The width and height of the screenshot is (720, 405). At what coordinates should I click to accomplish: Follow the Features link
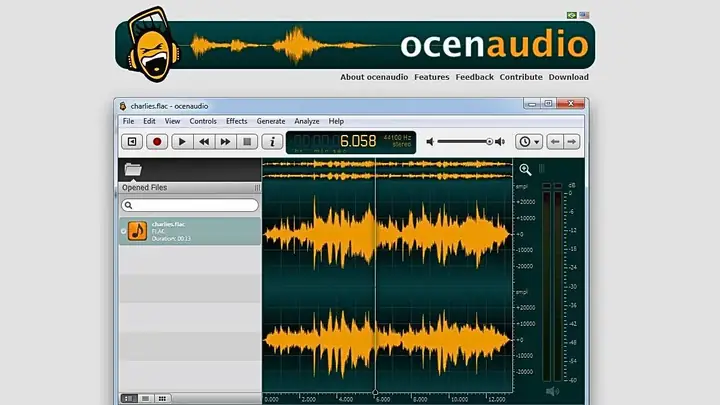pos(432,77)
